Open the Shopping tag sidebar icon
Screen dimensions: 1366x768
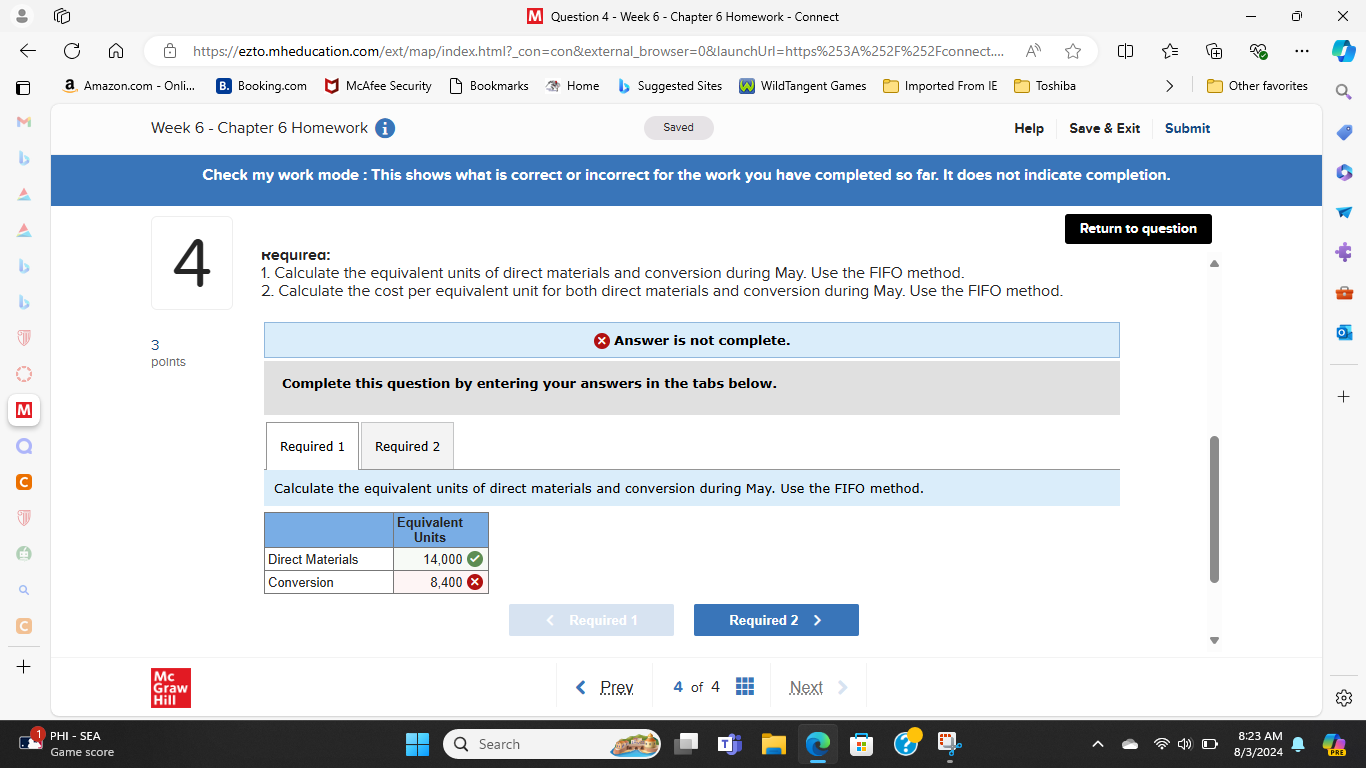pyautogui.click(x=1343, y=132)
